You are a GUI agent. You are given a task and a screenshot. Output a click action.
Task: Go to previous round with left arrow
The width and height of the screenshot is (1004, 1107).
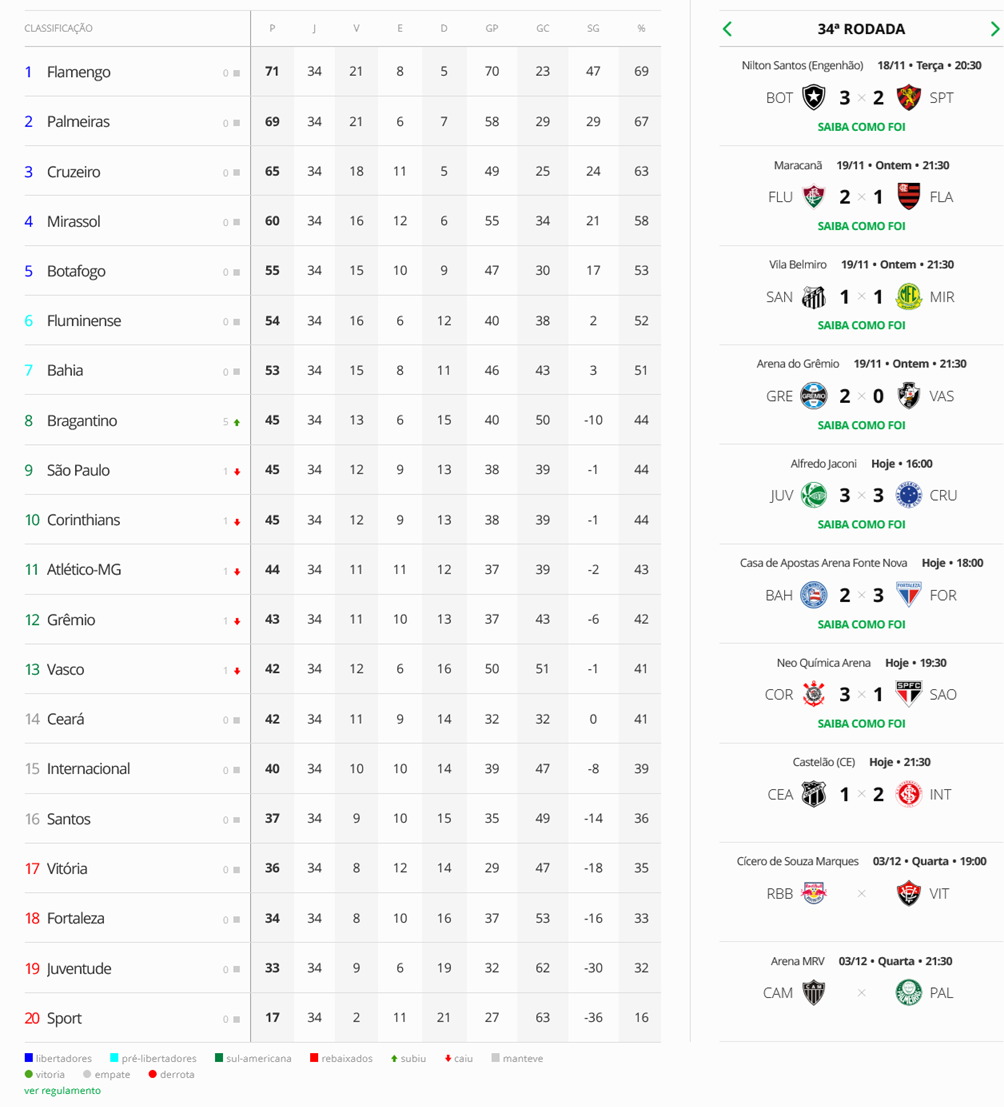[728, 29]
